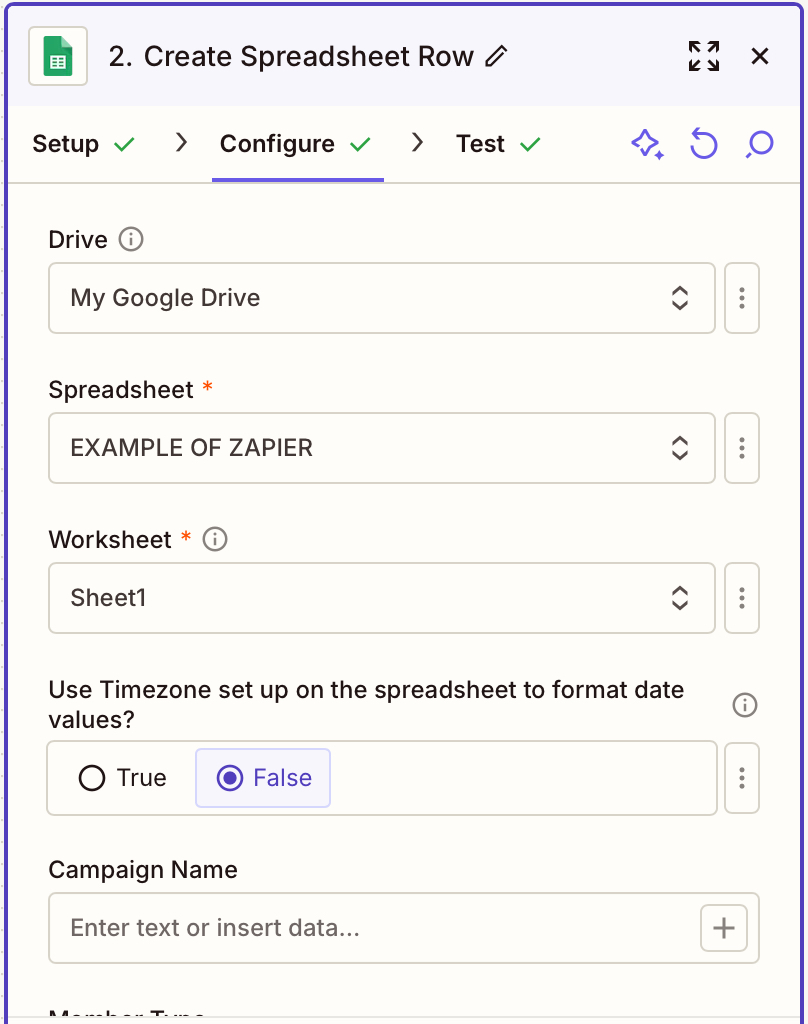808x1024 pixels.
Task: Open the My Google Drive dropdown
Action: tap(382, 298)
